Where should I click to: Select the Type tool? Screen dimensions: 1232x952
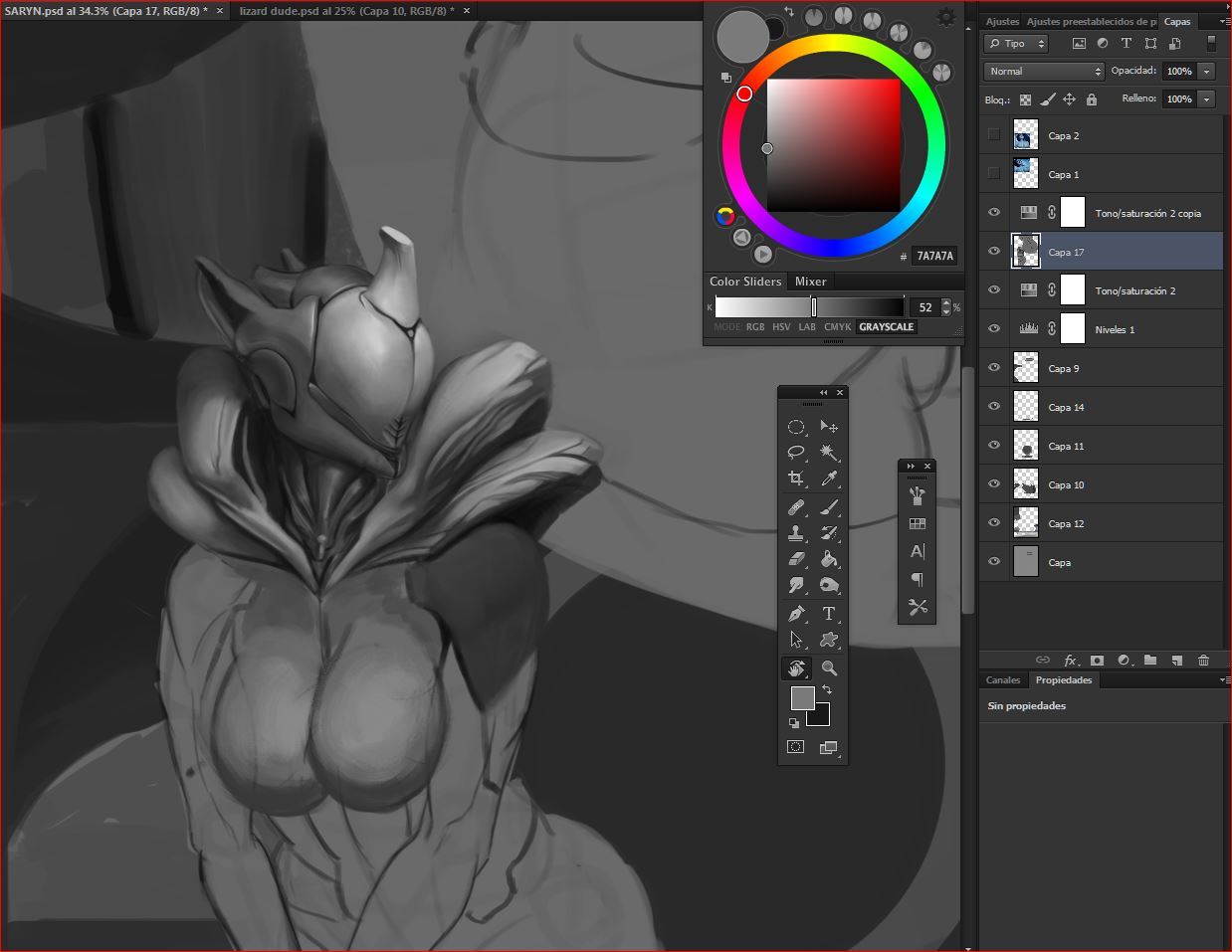click(828, 614)
